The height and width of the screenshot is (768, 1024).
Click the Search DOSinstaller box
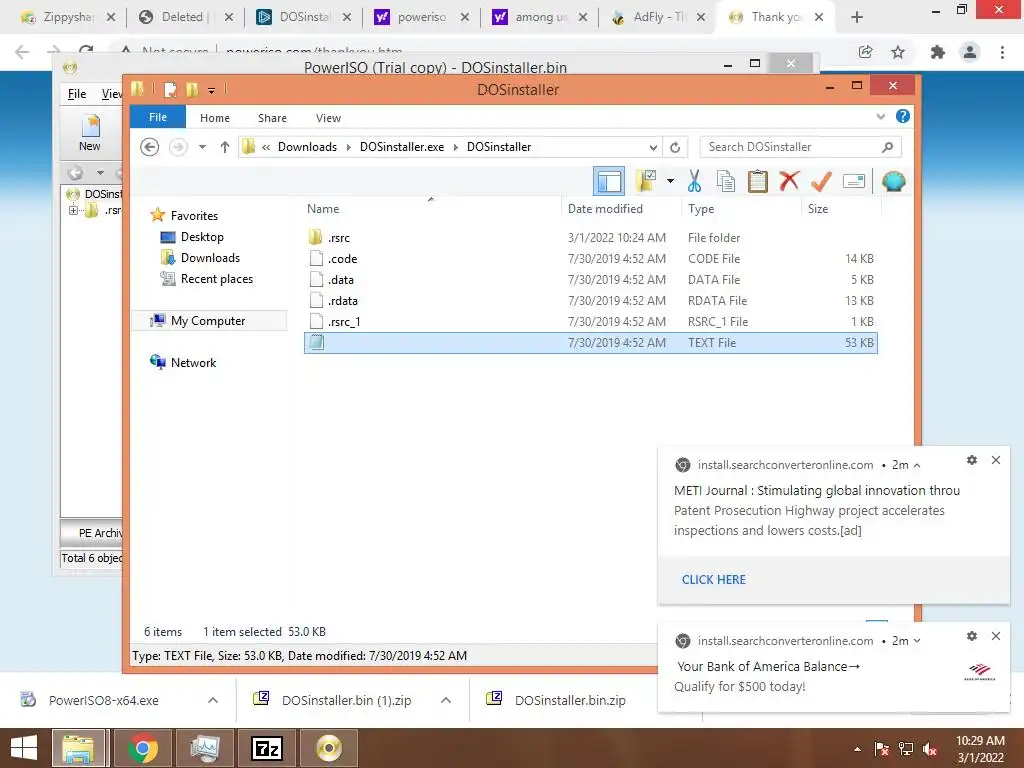tap(800, 147)
